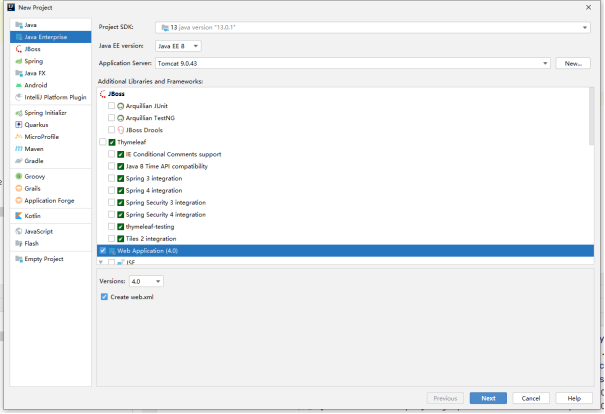Choose the Maven icon
The height and width of the screenshot is (414, 605).
19,149
